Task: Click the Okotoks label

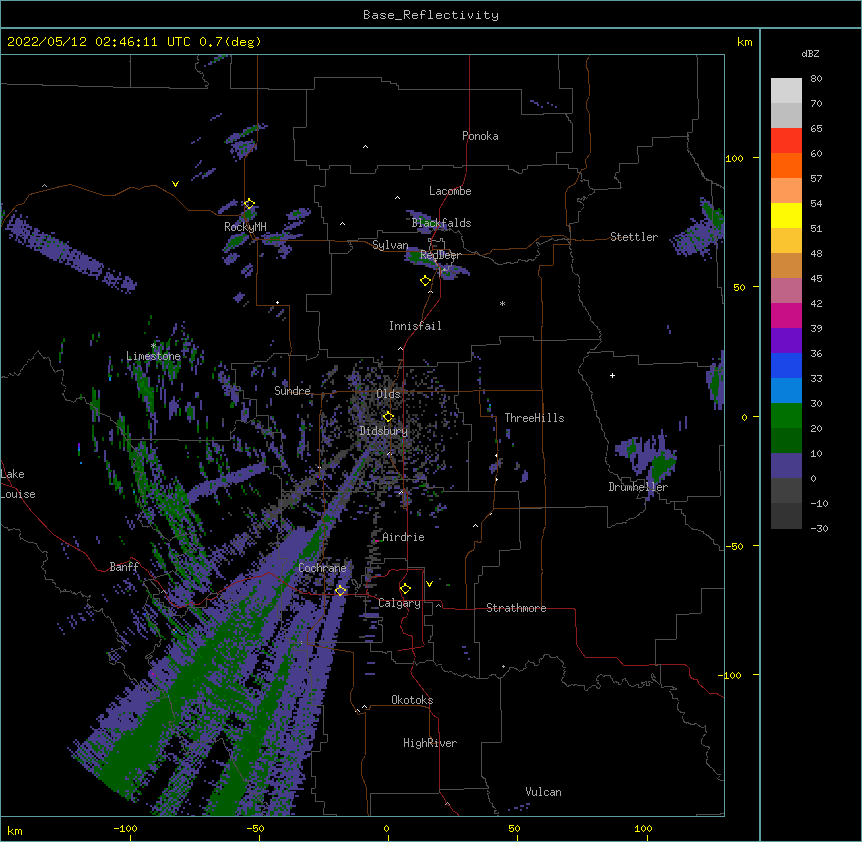Action: tap(412, 700)
